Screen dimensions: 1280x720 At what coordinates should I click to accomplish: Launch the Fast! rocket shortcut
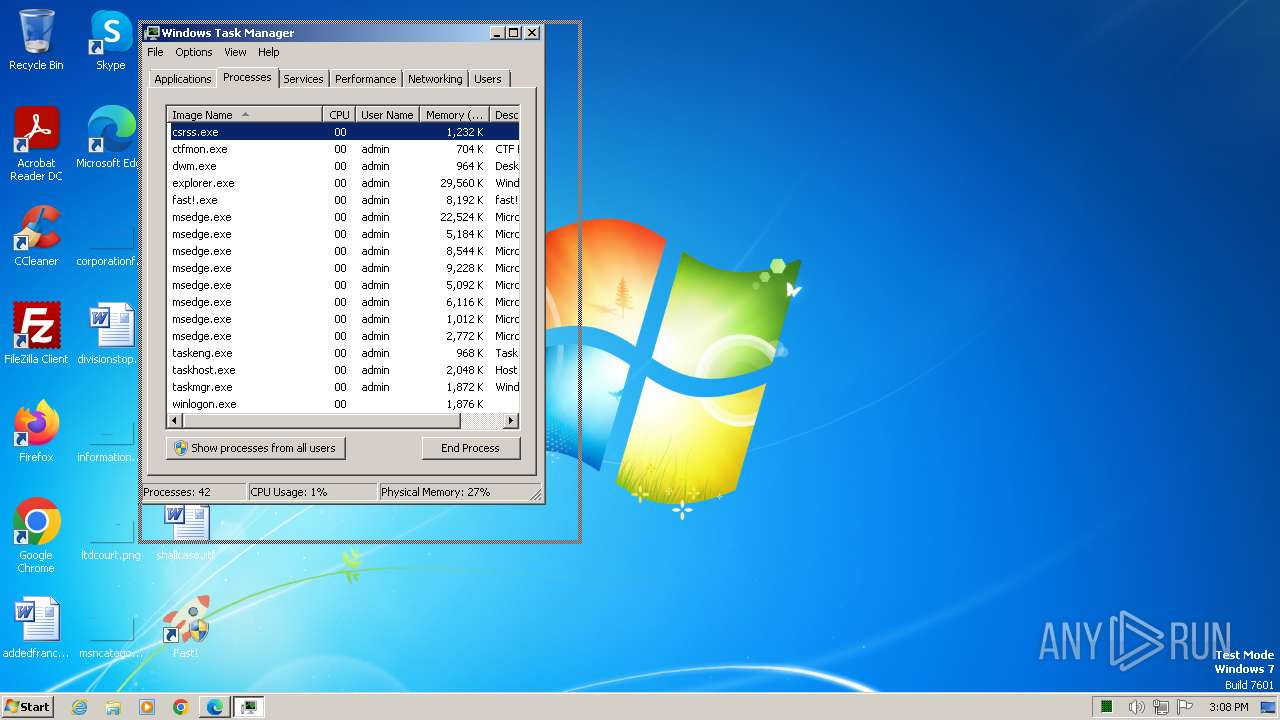click(x=186, y=628)
